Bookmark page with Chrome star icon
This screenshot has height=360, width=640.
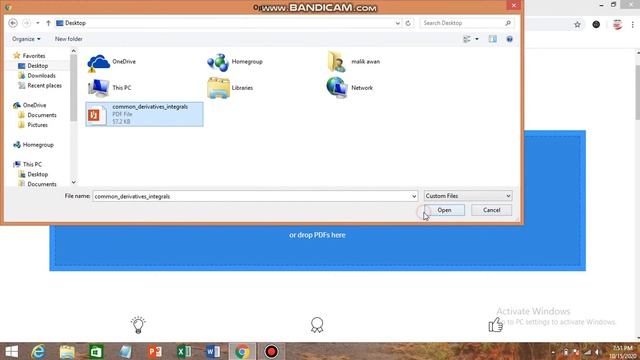tap(577, 25)
